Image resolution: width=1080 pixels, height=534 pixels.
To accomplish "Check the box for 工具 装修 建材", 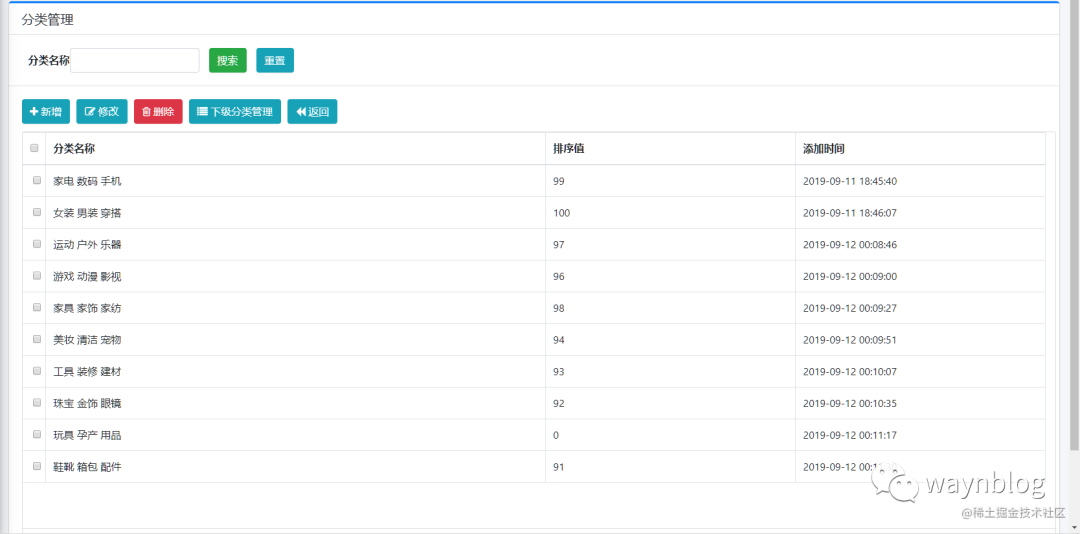I will click(37, 371).
